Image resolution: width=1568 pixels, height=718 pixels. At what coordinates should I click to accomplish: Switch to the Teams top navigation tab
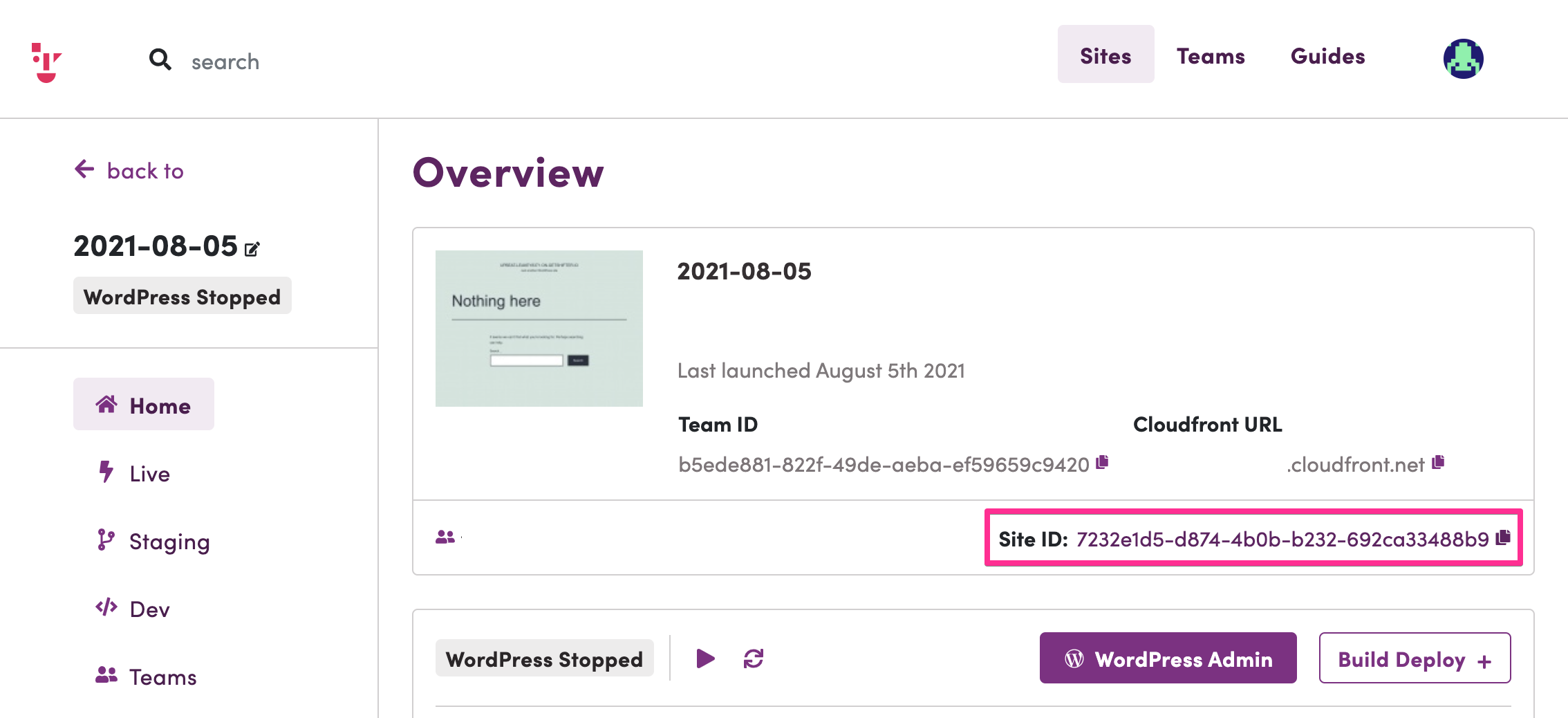1211,55
